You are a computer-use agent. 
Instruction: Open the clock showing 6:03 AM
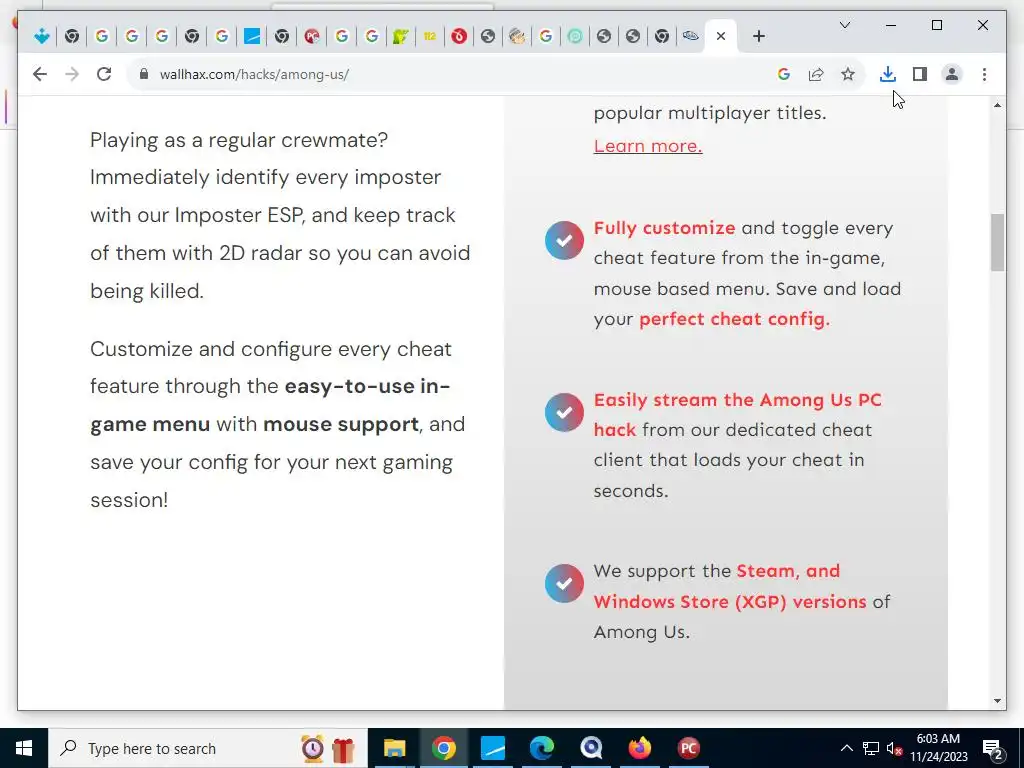pos(938,748)
